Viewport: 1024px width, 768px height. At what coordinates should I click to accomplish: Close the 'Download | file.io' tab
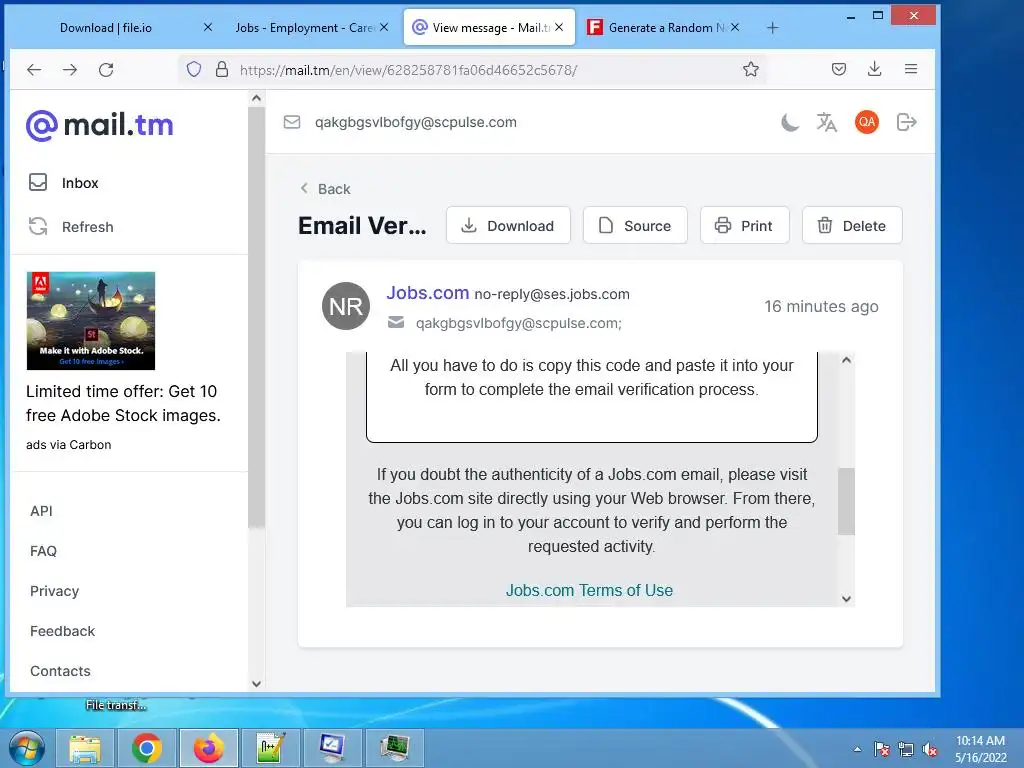tap(208, 27)
